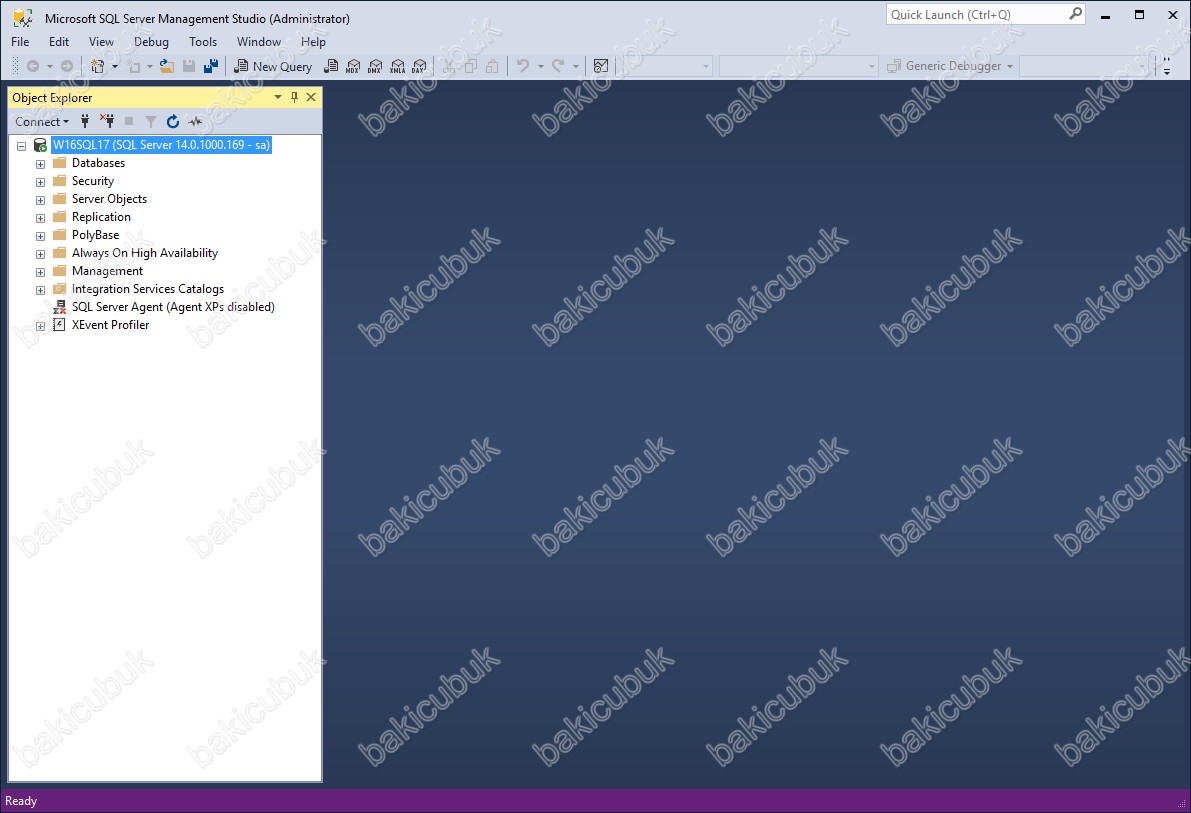1191x813 pixels.
Task: Click the XMLA query icon
Action: coord(397,66)
